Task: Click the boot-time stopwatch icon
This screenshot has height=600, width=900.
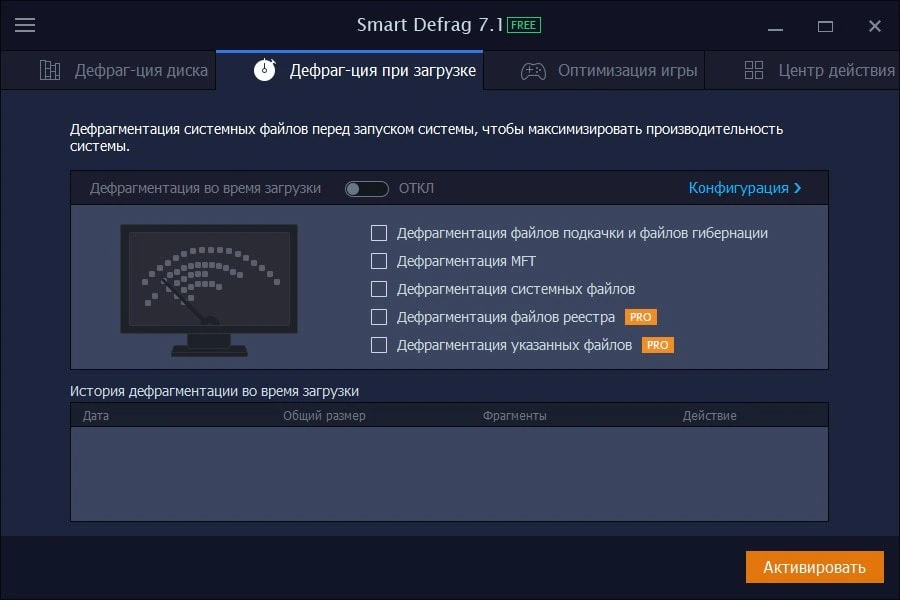Action: pos(265,69)
